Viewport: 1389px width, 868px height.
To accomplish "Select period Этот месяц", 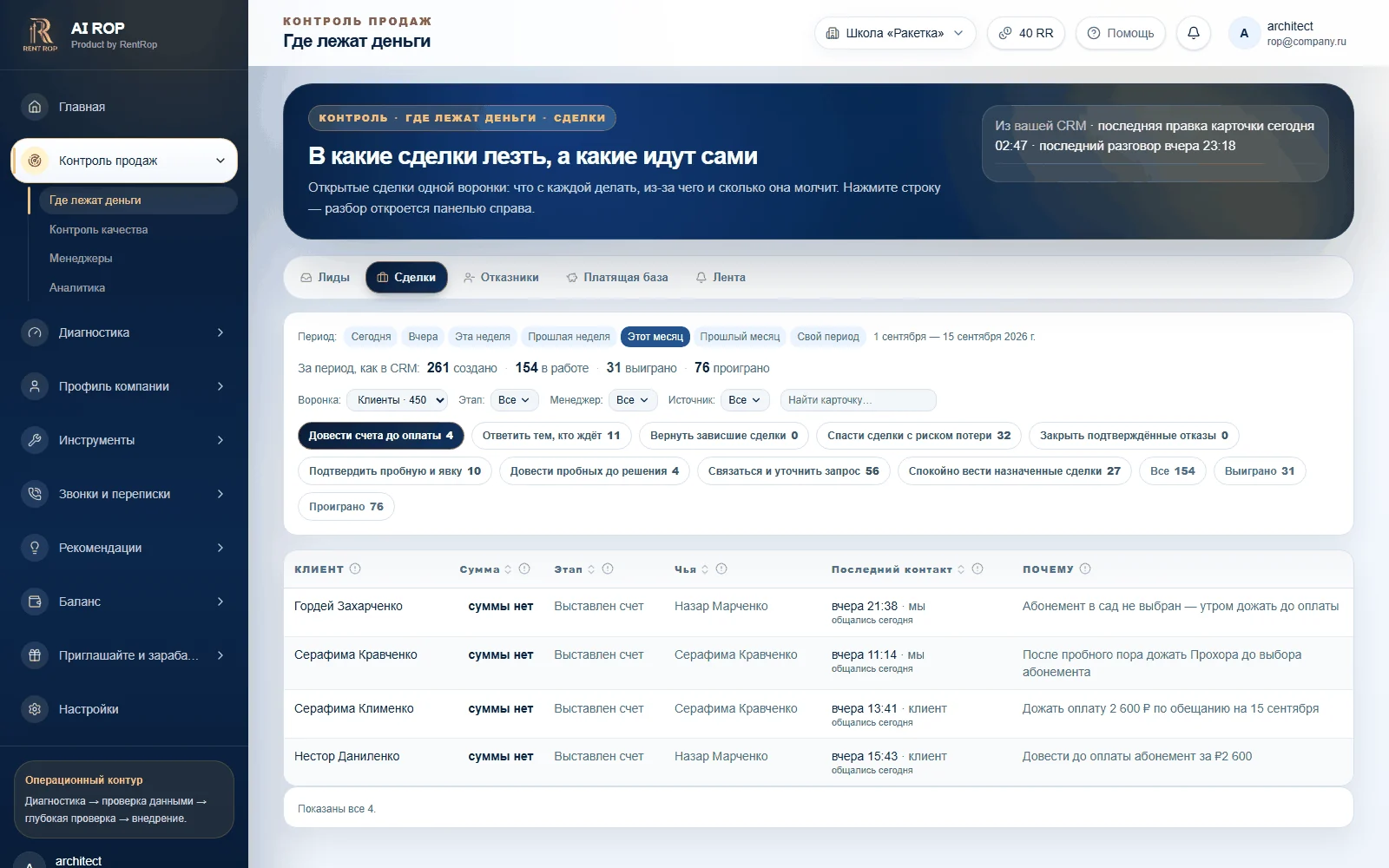I will click(655, 337).
